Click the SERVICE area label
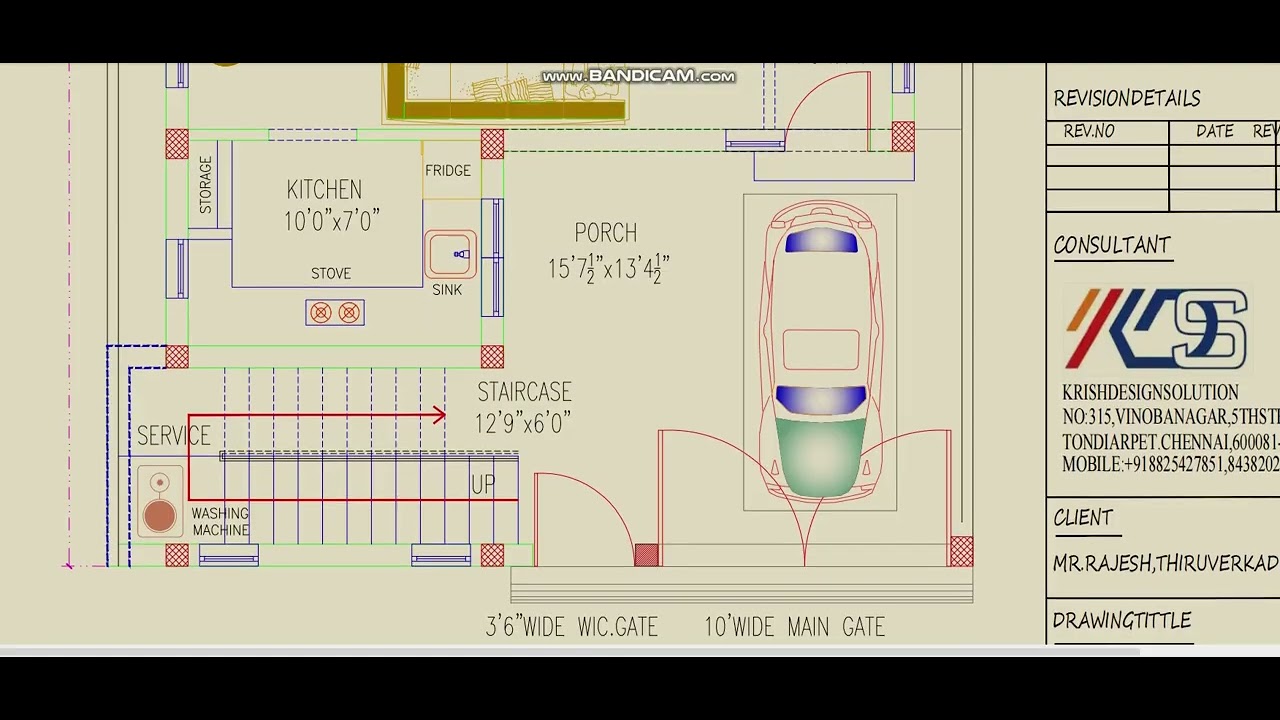 (174, 436)
